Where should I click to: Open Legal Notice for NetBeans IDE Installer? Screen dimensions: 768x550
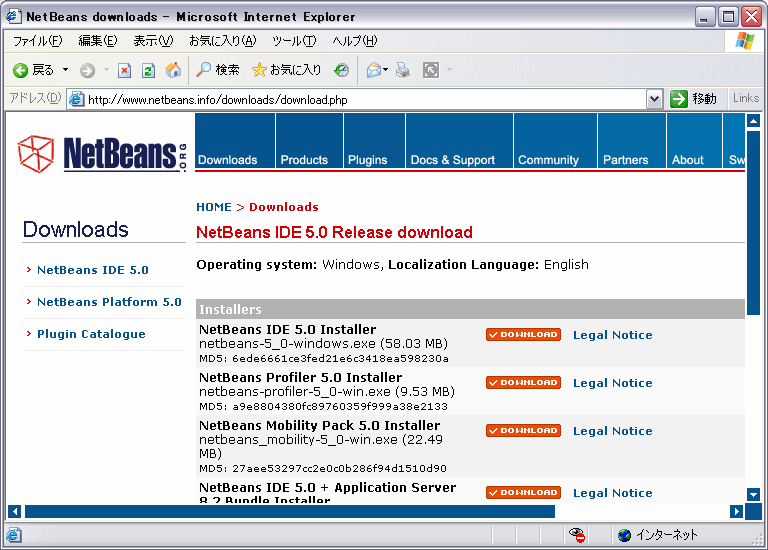pos(613,335)
